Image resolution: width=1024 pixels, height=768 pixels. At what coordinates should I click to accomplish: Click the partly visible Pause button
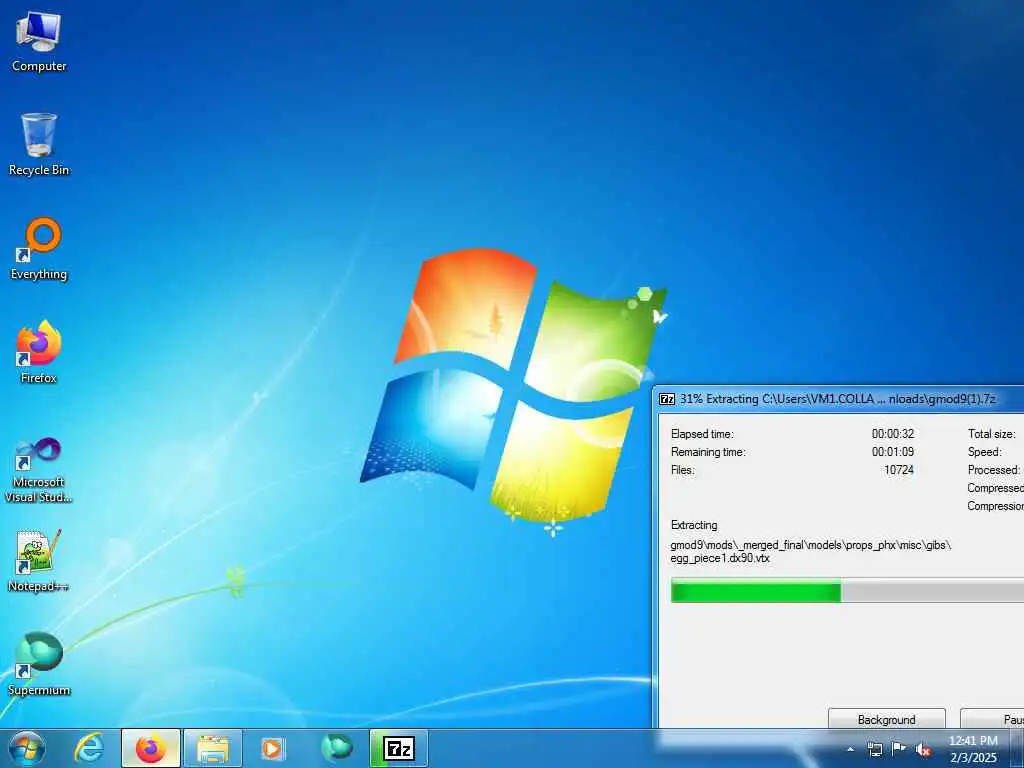tap(992, 720)
